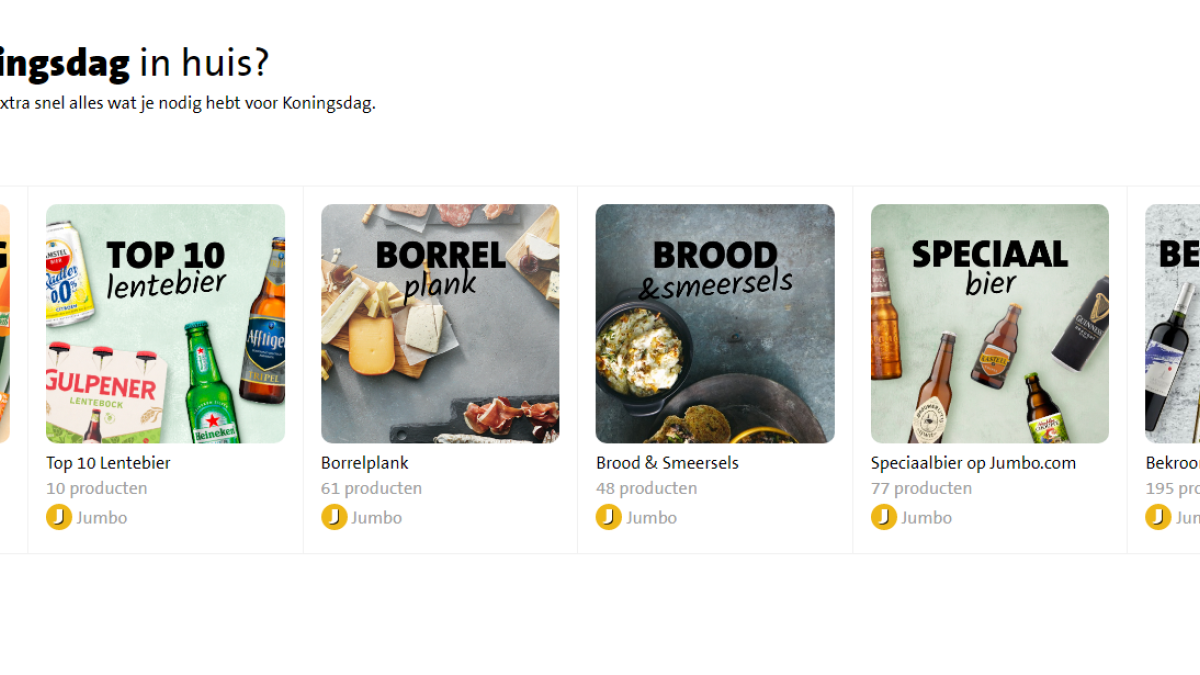Open the Brood & Smeersels title link
This screenshot has height=675, width=1200.
coord(667,463)
